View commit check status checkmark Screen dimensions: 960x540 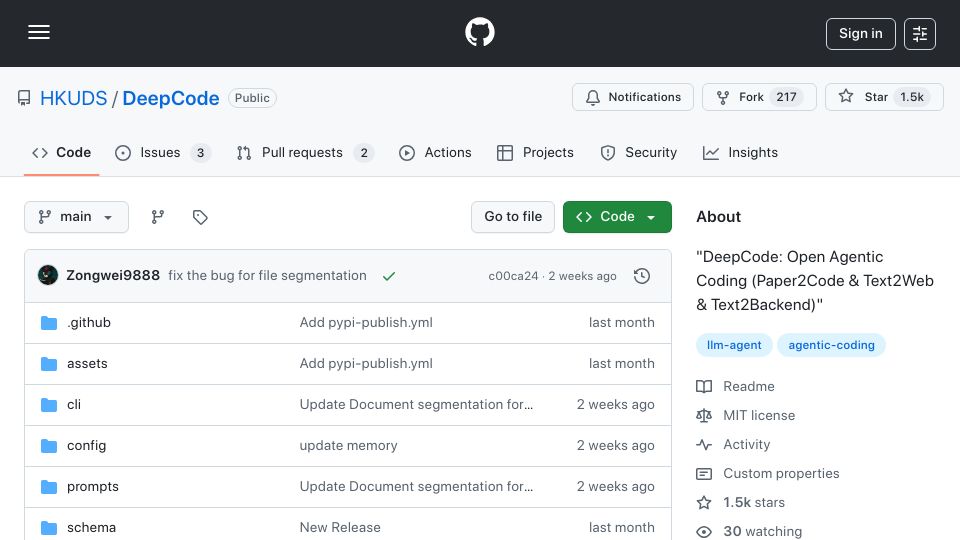(x=389, y=276)
